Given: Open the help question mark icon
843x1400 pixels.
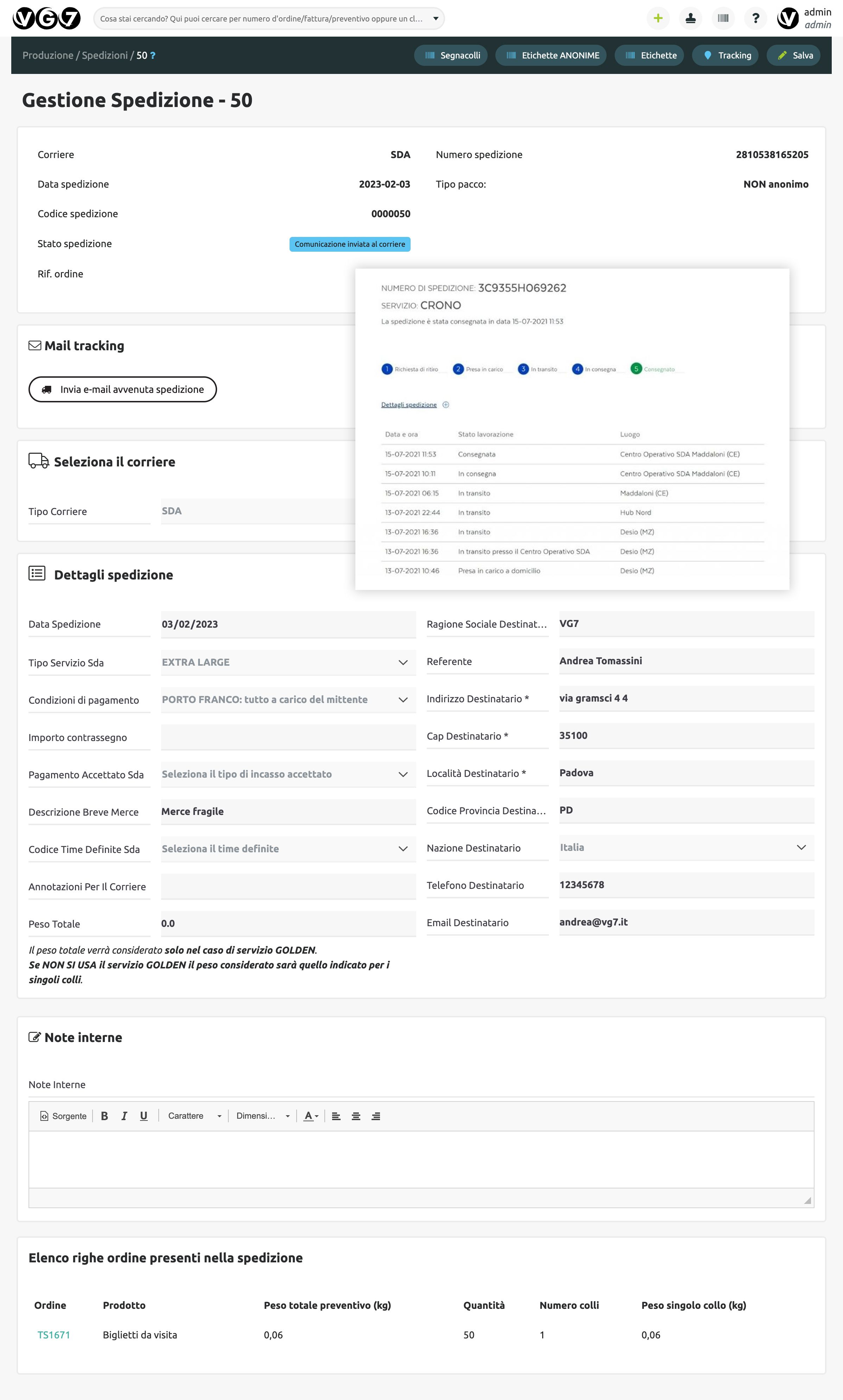Looking at the screenshot, I should pos(755,18).
